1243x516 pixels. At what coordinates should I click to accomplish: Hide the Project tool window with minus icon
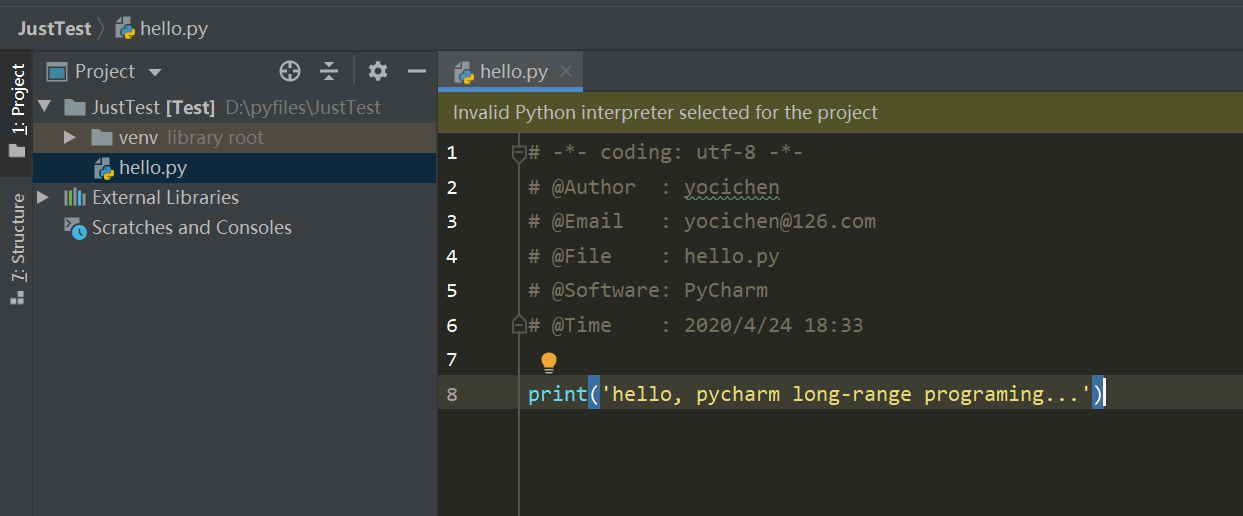tap(417, 71)
